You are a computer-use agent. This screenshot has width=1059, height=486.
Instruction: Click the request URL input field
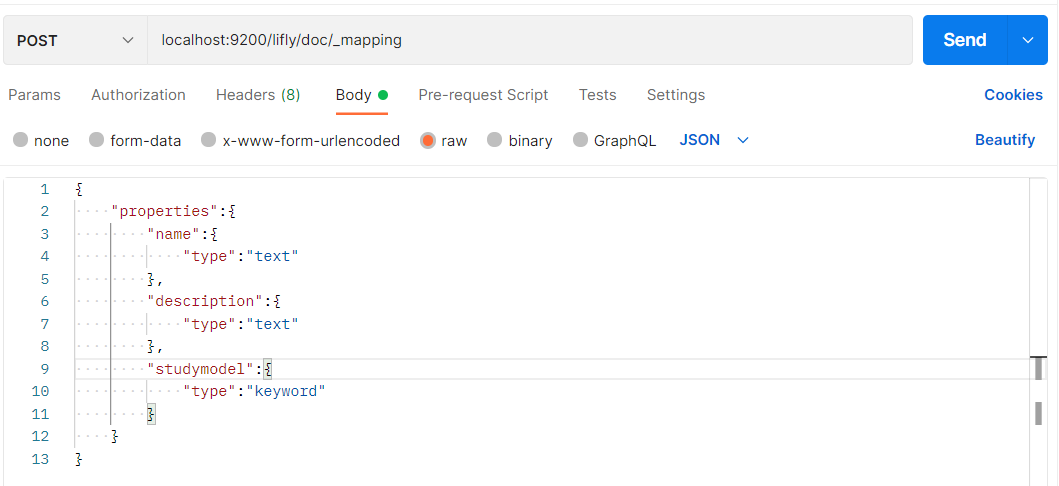530,41
